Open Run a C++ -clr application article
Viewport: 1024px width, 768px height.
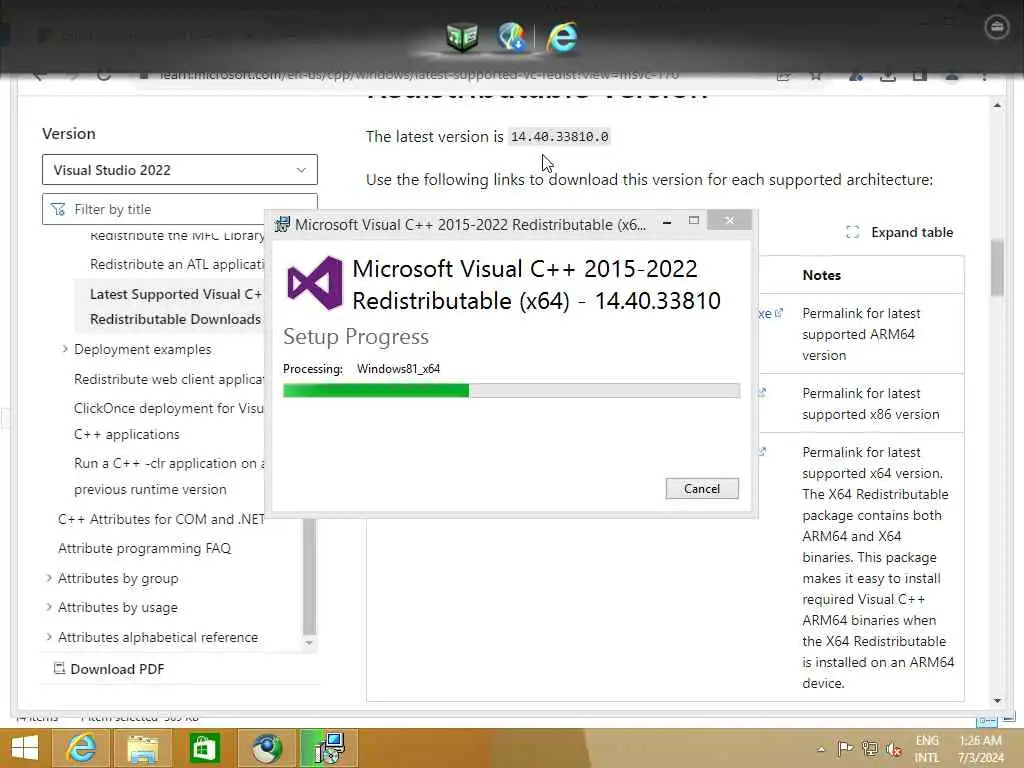point(169,476)
